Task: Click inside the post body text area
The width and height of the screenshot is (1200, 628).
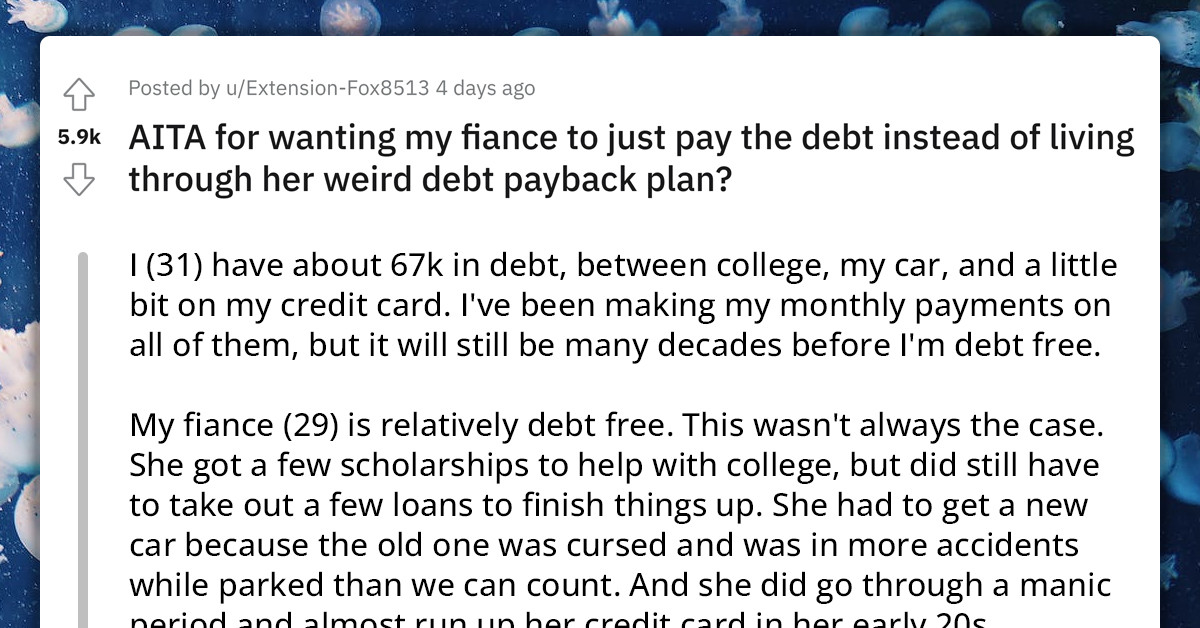Action: (620, 450)
